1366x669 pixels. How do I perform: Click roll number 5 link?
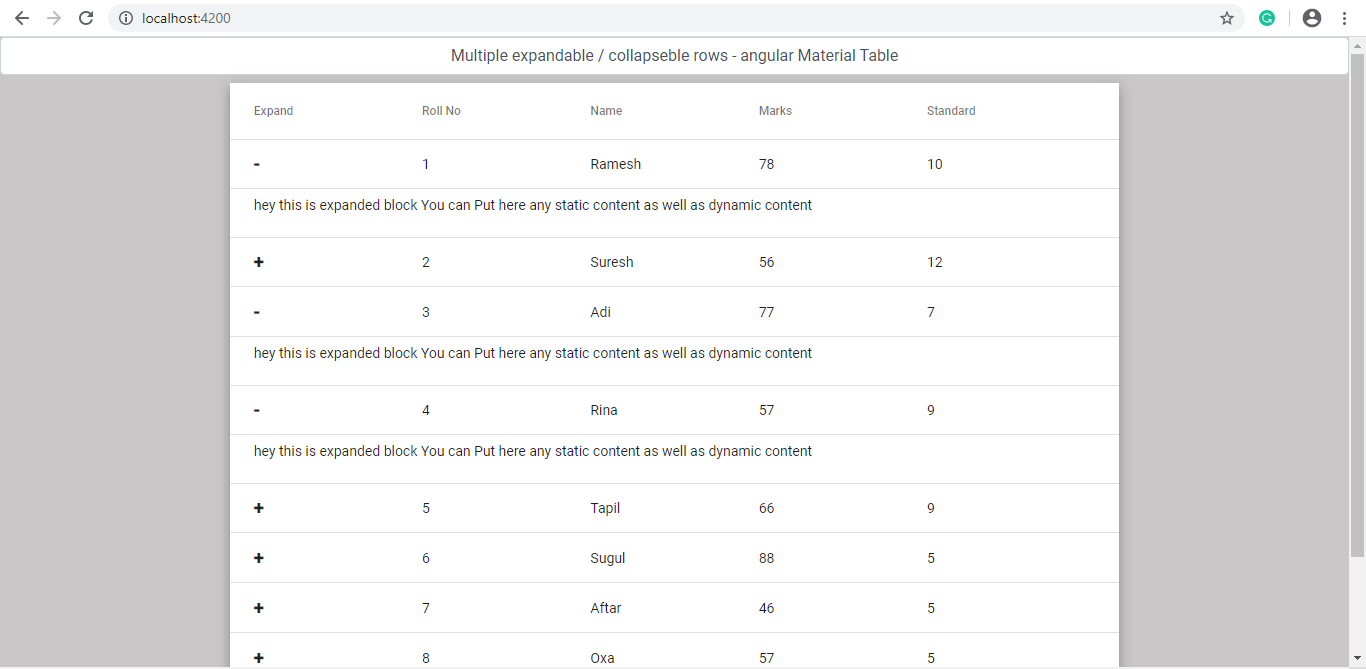[425, 507]
